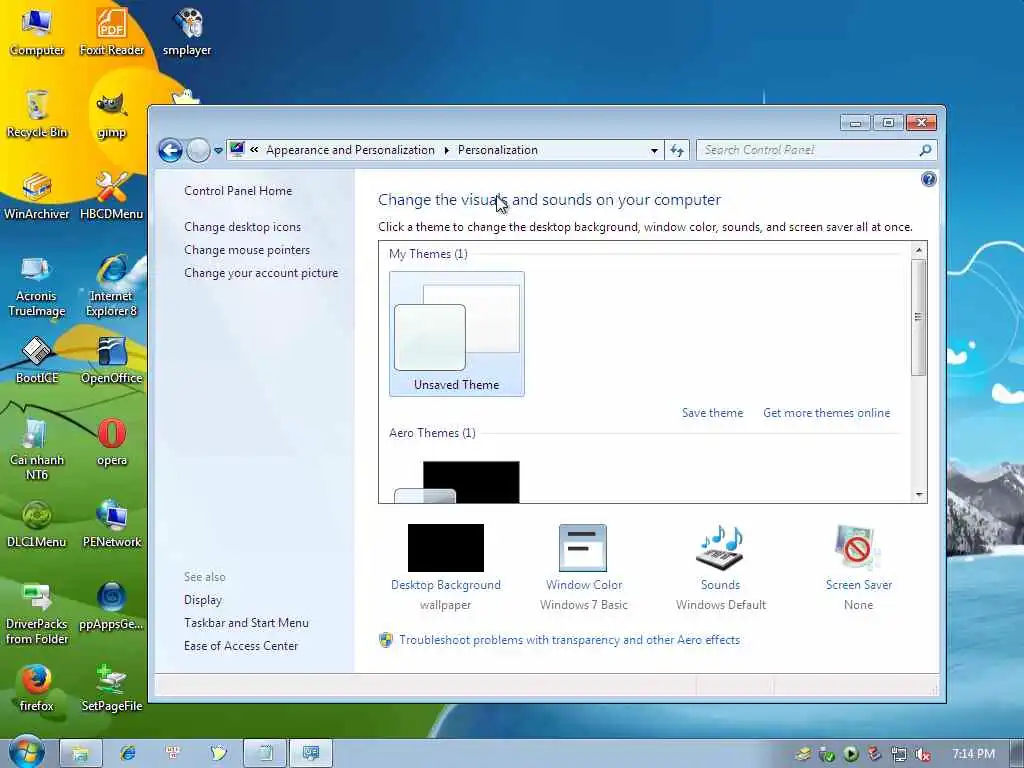Select the BootICE desktop icon

click(x=37, y=360)
